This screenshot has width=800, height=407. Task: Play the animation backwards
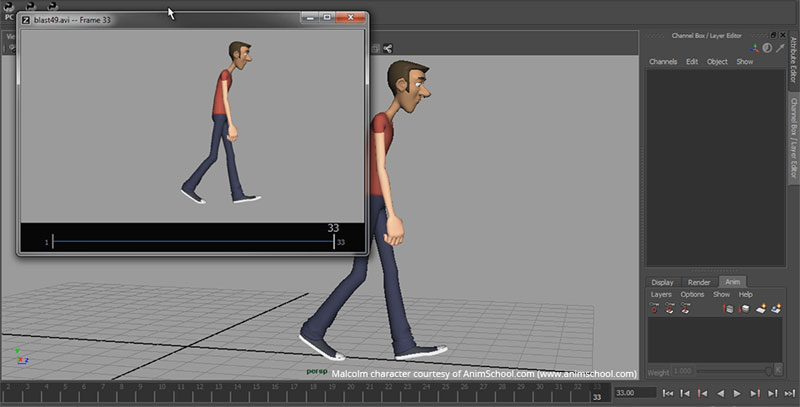[x=720, y=393]
